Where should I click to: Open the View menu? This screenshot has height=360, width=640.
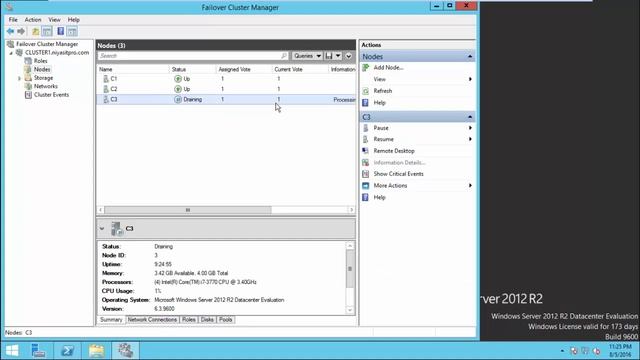tap(54, 20)
